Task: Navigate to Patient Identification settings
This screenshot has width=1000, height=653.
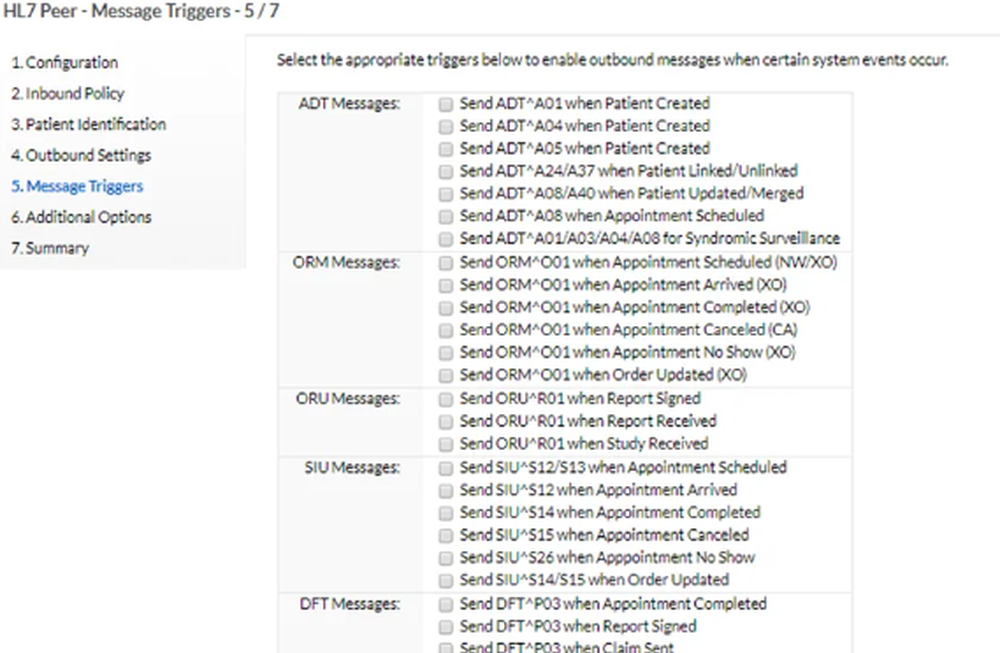Action: [x=87, y=124]
